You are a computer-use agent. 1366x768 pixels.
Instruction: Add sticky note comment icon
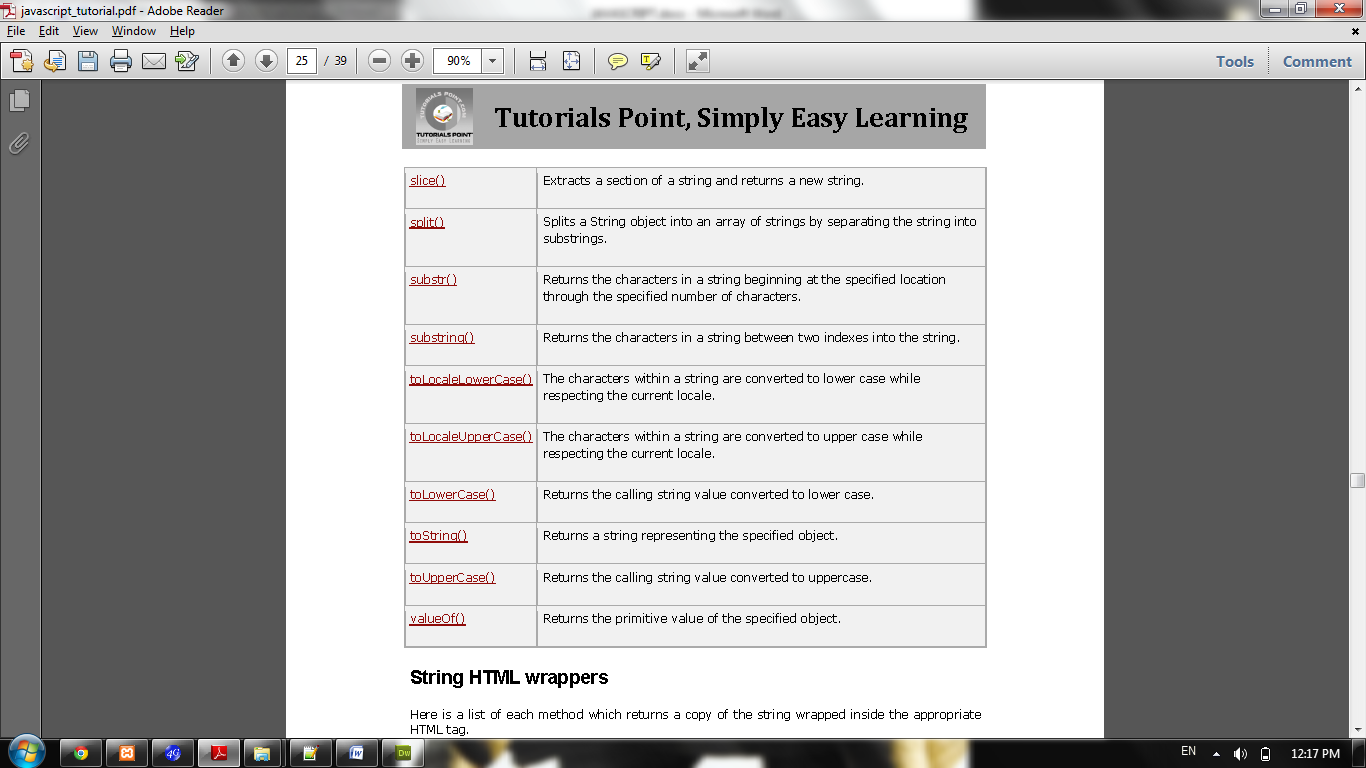(x=618, y=61)
